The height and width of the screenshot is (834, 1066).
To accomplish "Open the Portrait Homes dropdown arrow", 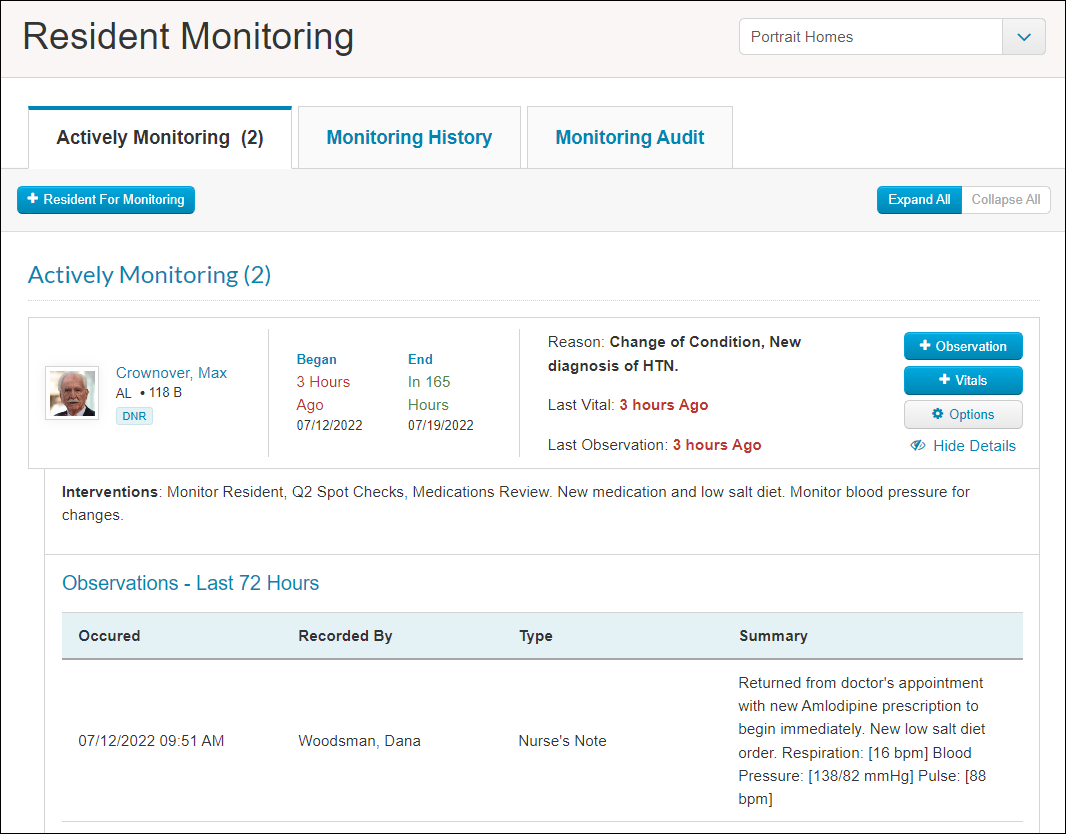I will [x=1023, y=37].
